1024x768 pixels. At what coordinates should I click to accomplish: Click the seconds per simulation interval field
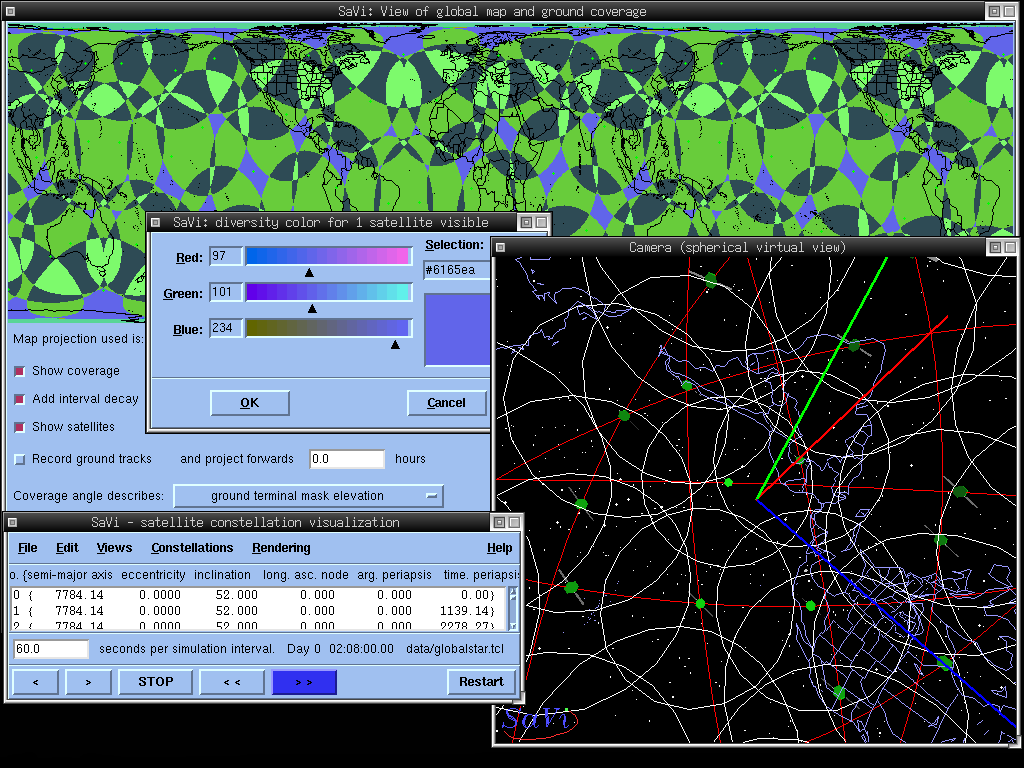[51, 649]
